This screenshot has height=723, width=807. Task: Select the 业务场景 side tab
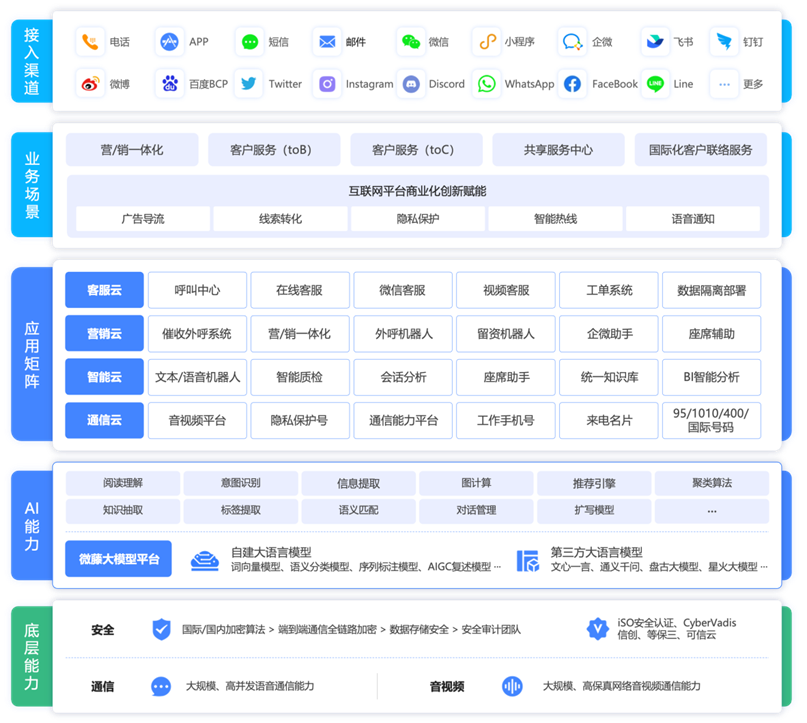[x=32, y=185]
